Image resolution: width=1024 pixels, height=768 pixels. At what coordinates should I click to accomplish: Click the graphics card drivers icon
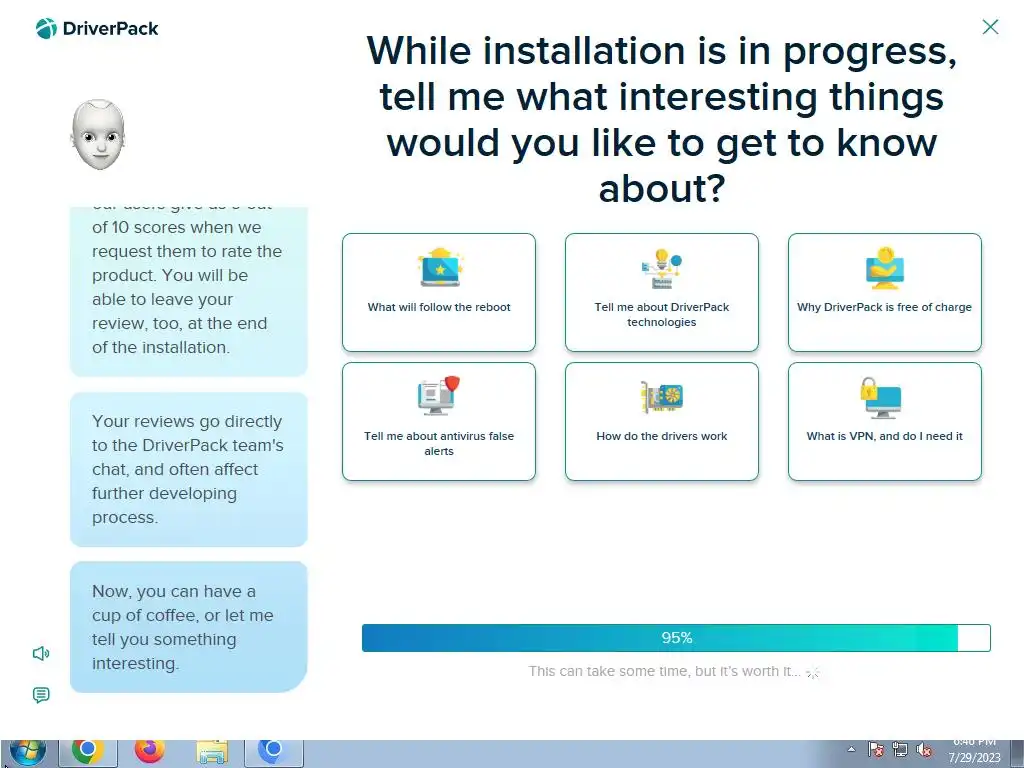662,396
